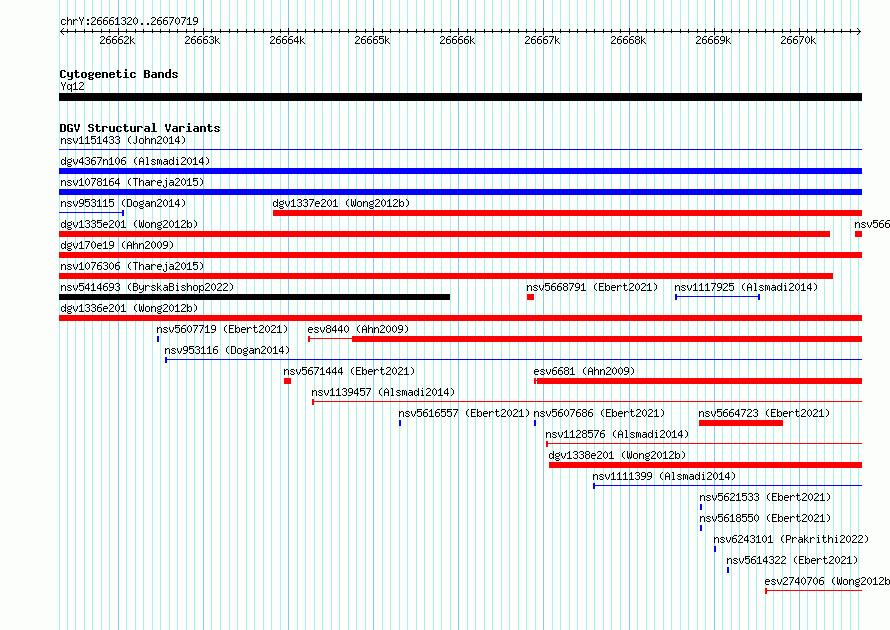The height and width of the screenshot is (630, 890).
Task: Select the dgv4367n106 (Alsmadi2014) label
Action: coord(135,161)
